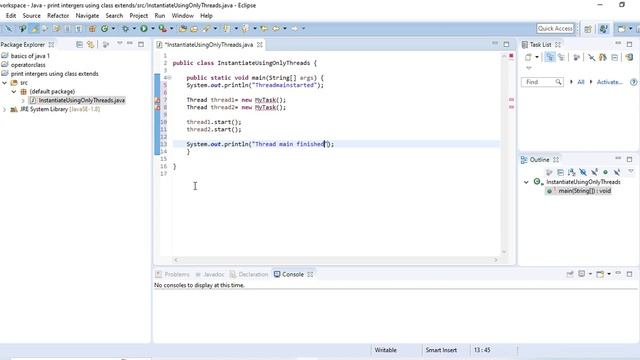Viewport: 640px width, 360px height.
Task: Select 'basics of java 1' project
Action: point(30,56)
